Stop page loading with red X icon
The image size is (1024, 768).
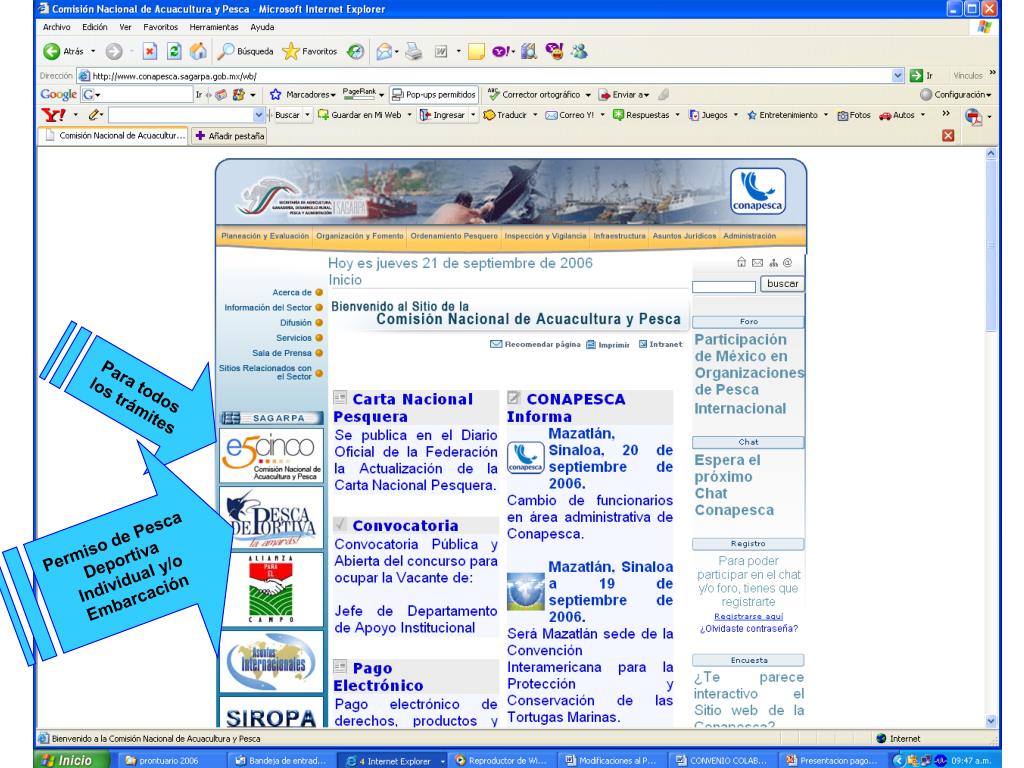150,51
